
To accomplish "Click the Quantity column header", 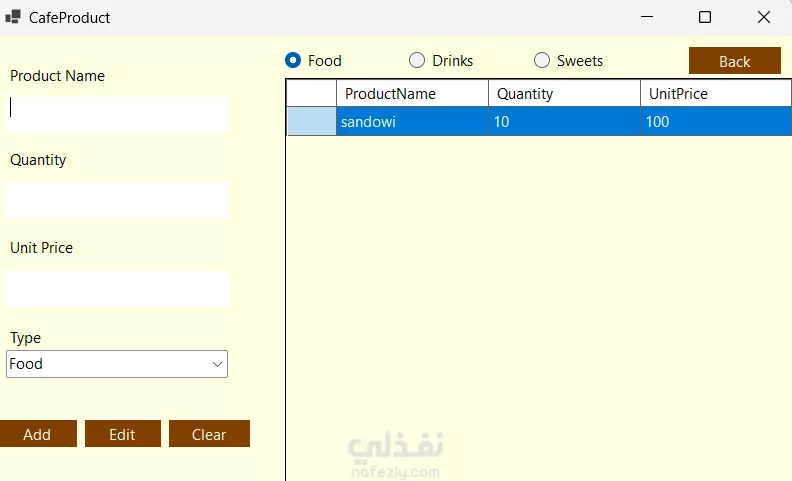I will coord(564,93).
